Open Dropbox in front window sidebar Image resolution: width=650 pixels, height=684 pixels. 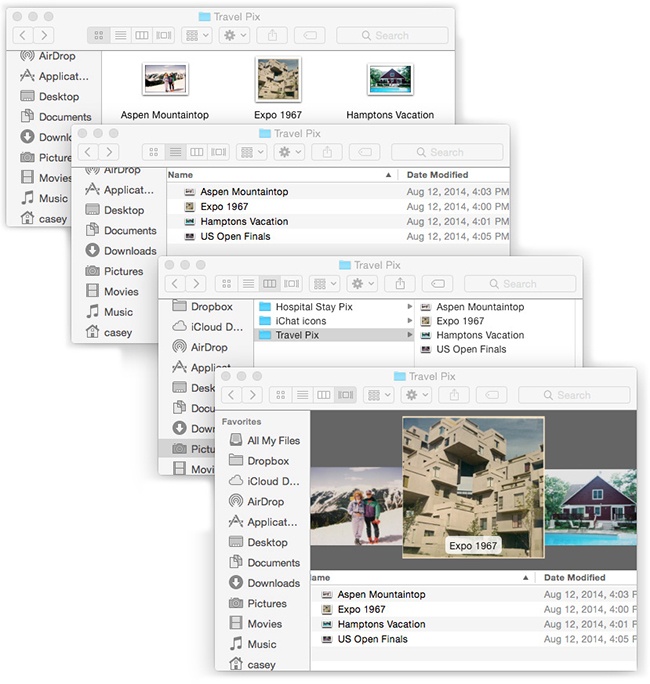[259, 461]
